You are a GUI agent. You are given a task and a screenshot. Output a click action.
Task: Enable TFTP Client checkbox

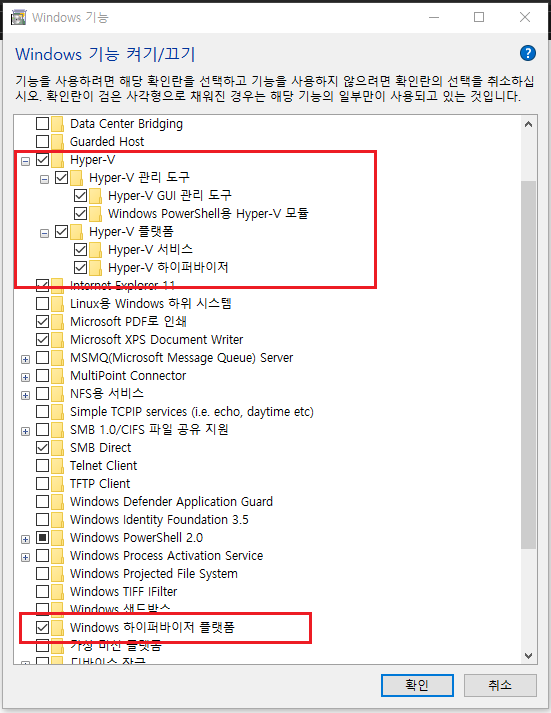tap(42, 483)
